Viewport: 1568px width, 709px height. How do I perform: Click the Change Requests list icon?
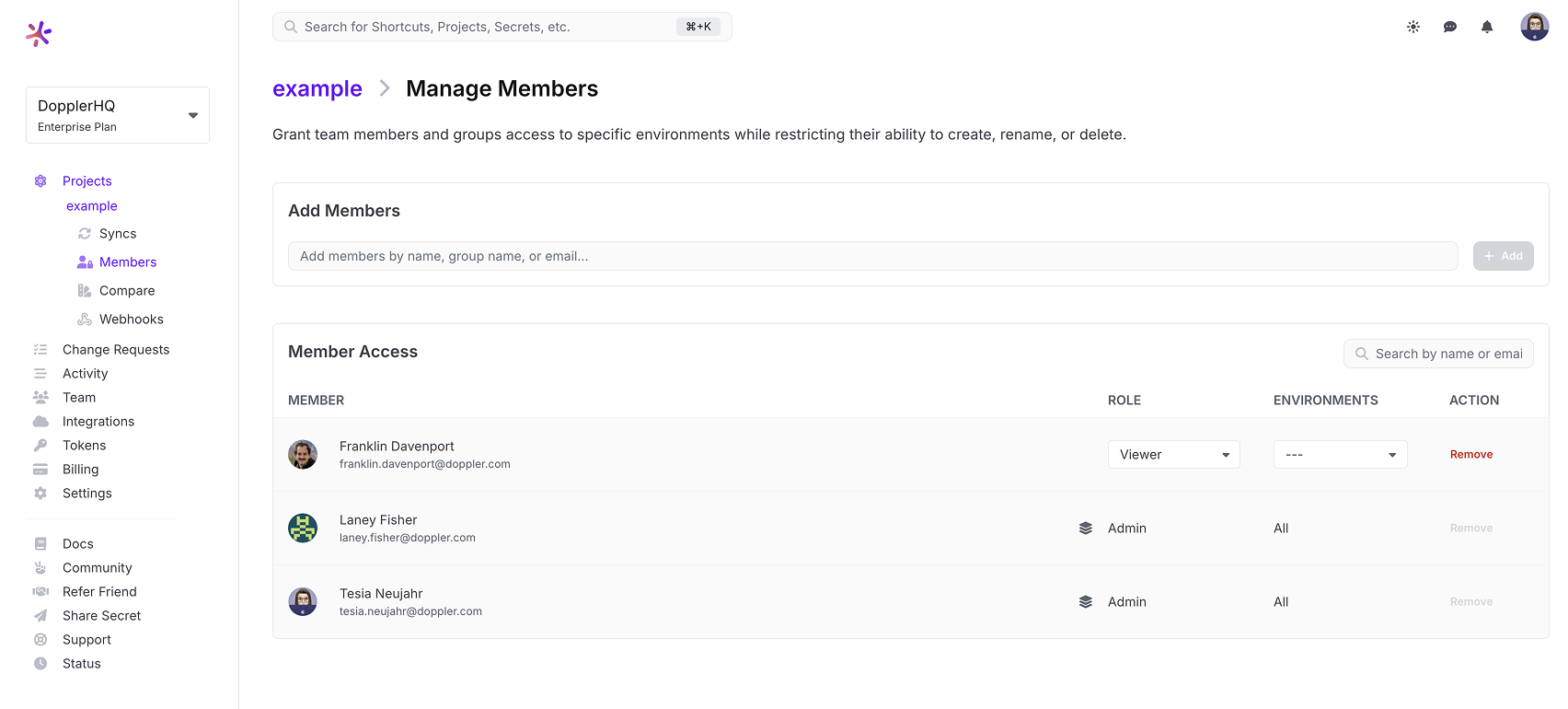pyautogui.click(x=40, y=350)
